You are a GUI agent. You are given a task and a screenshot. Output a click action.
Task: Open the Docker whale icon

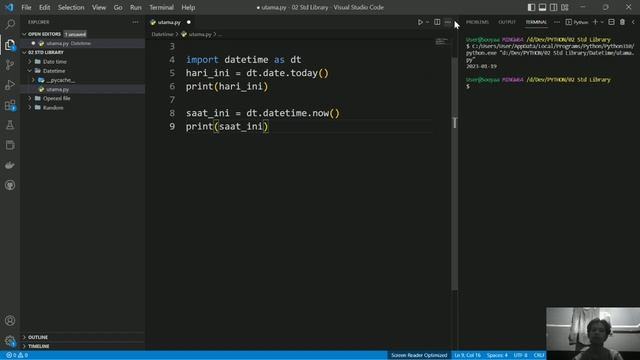point(10,165)
